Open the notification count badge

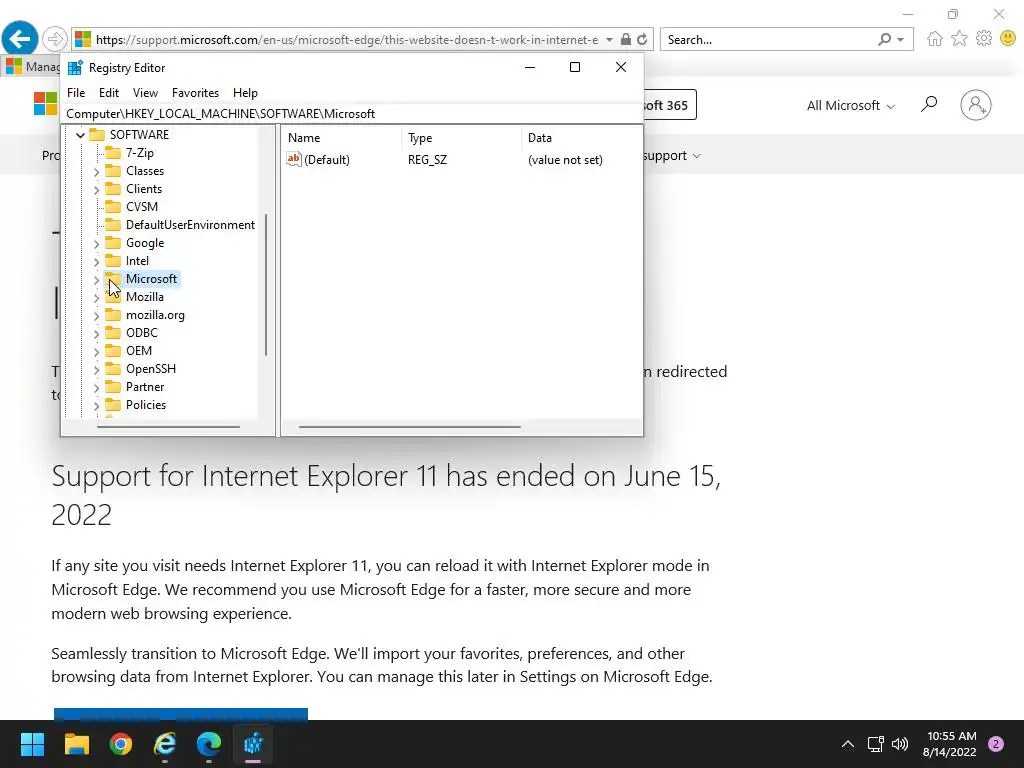[996, 744]
